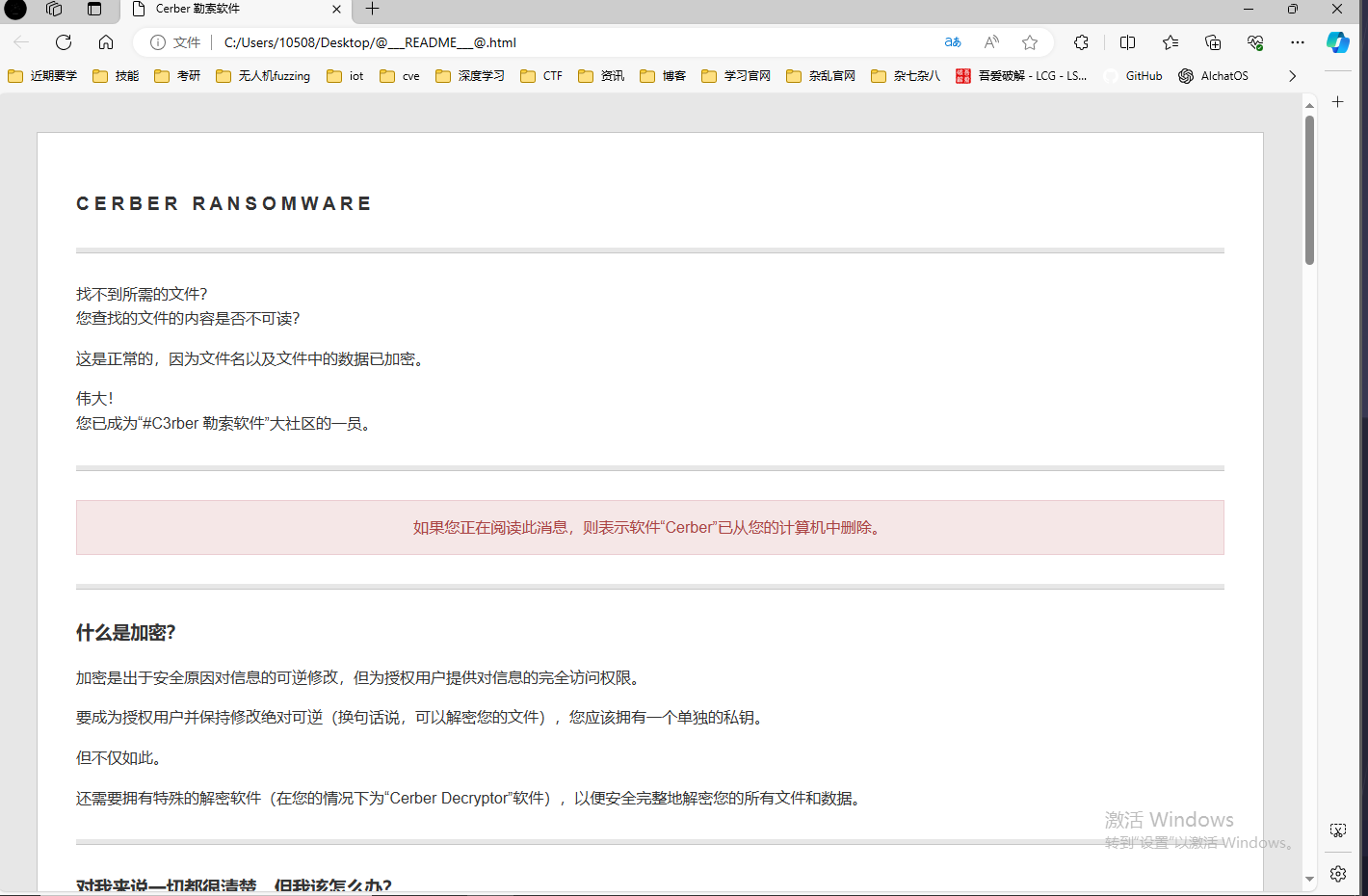Click the sidebar screenshot icon

1338,830
